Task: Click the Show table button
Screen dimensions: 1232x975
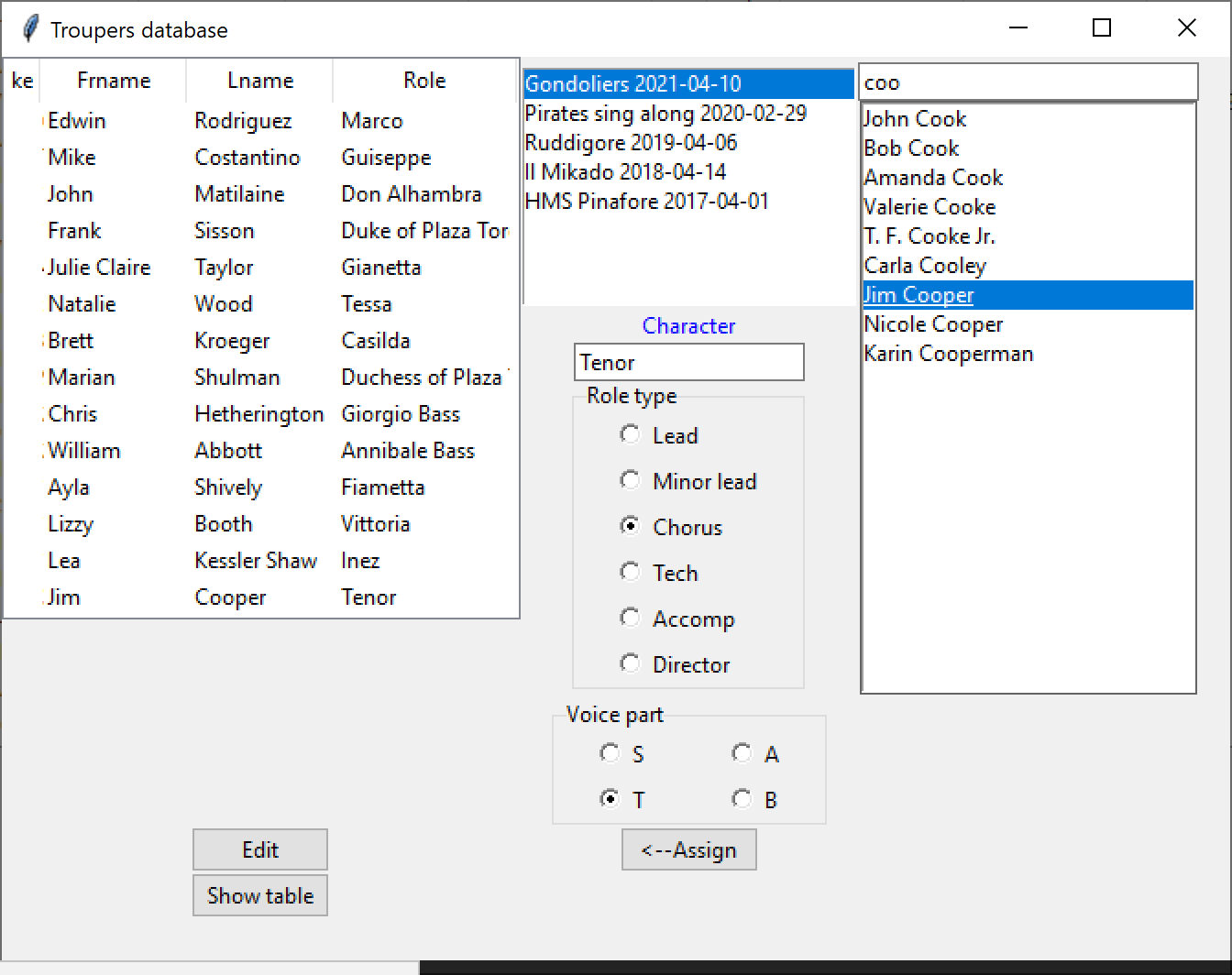Action: coord(260,895)
